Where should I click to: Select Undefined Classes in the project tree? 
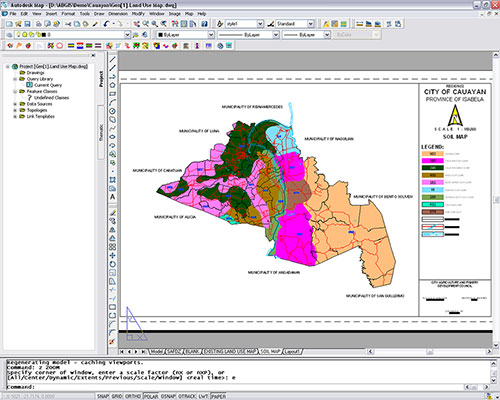point(51,98)
